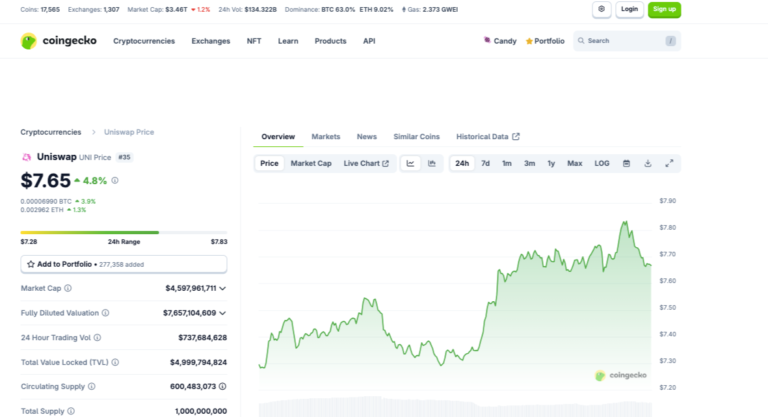
Task: Go to Cryptocurrencies breadcrumb link
Action: 51,132
